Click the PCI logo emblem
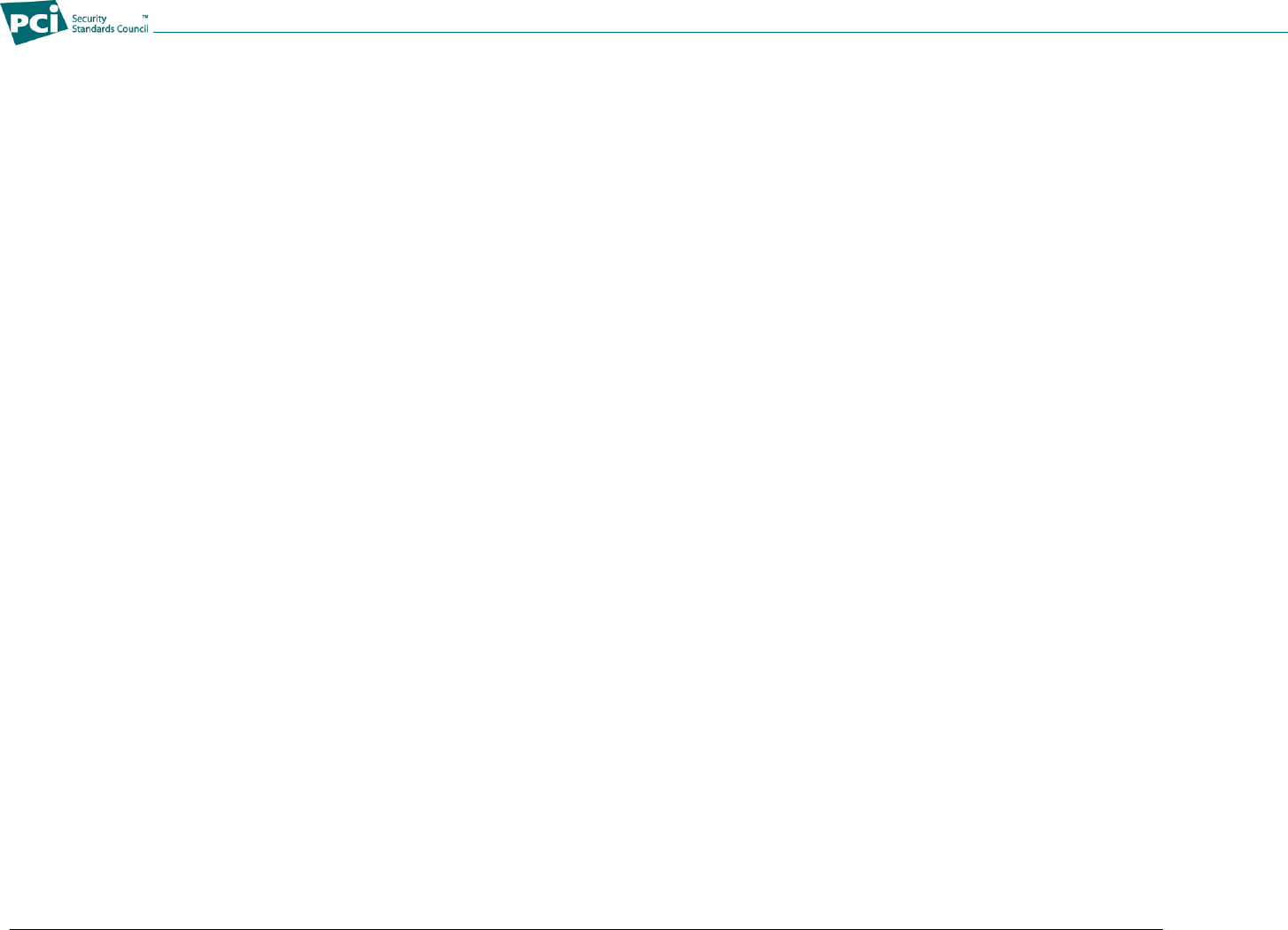This screenshot has width=1288, height=930. (x=35, y=24)
